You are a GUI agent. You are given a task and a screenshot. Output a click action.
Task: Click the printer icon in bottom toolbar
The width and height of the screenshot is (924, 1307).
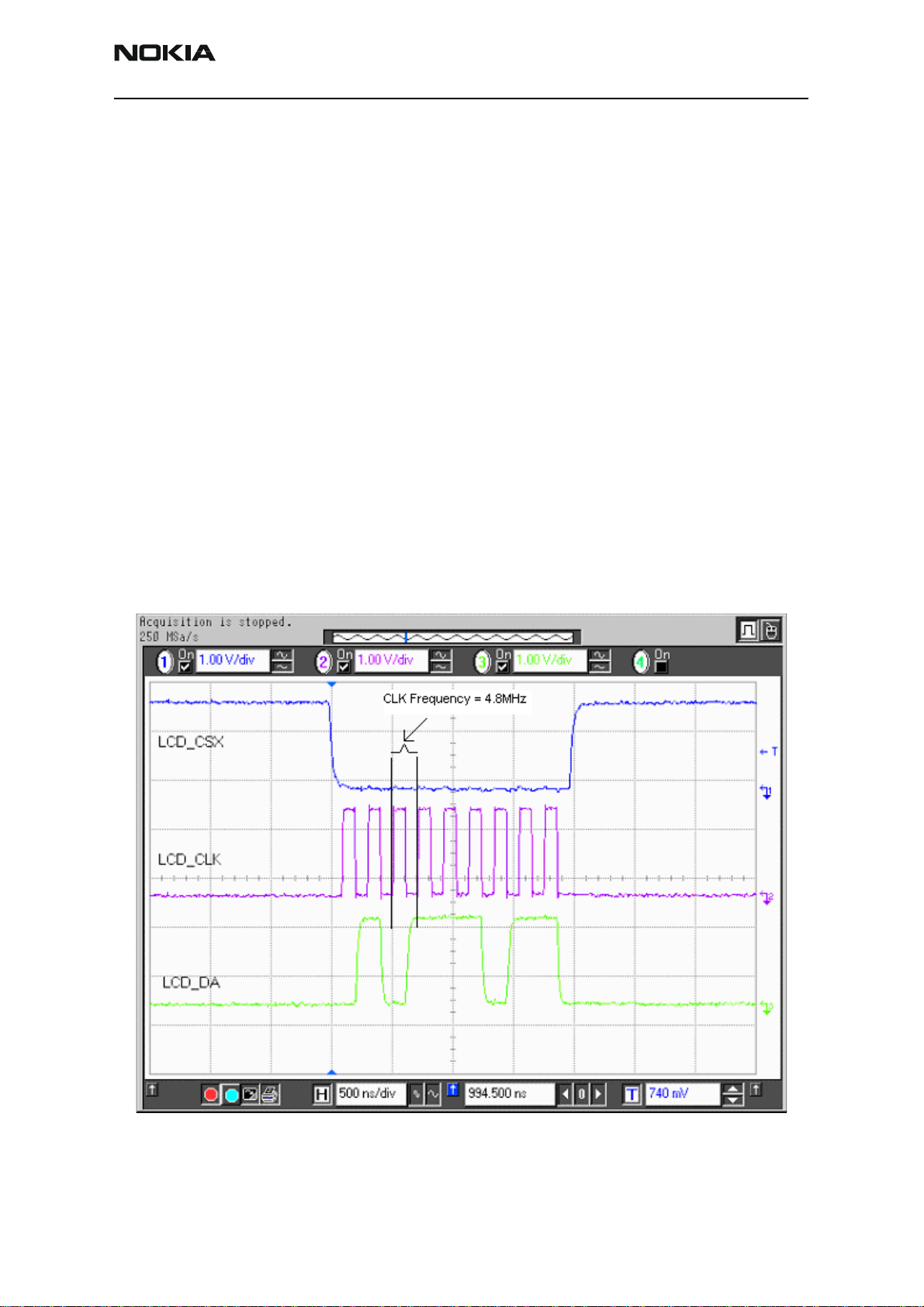point(270,1094)
